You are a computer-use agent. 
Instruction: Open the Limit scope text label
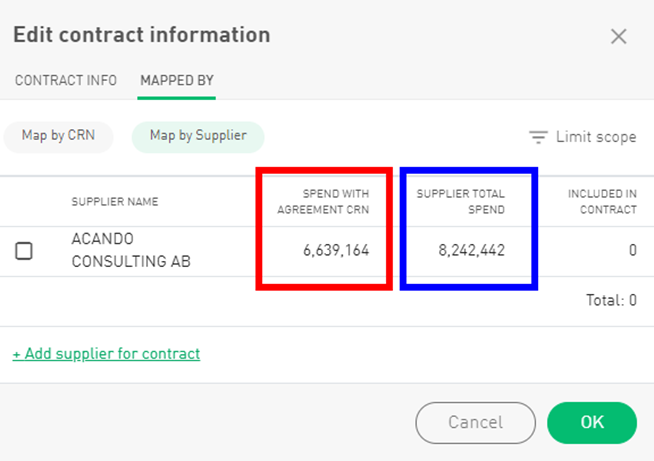(596, 137)
